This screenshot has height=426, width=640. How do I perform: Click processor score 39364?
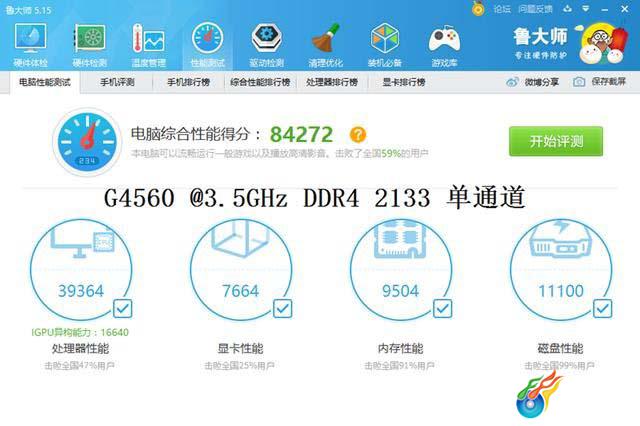tap(81, 291)
